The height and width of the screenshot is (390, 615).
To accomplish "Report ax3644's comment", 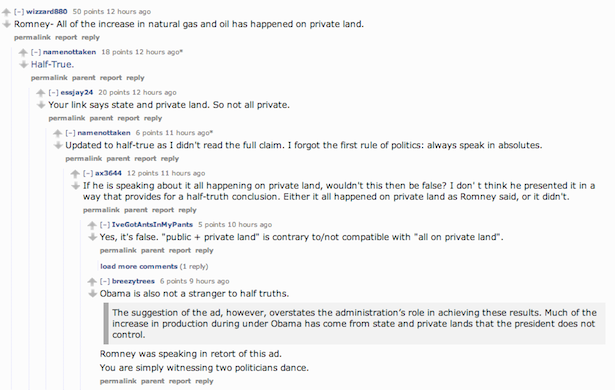I will click(x=163, y=210).
